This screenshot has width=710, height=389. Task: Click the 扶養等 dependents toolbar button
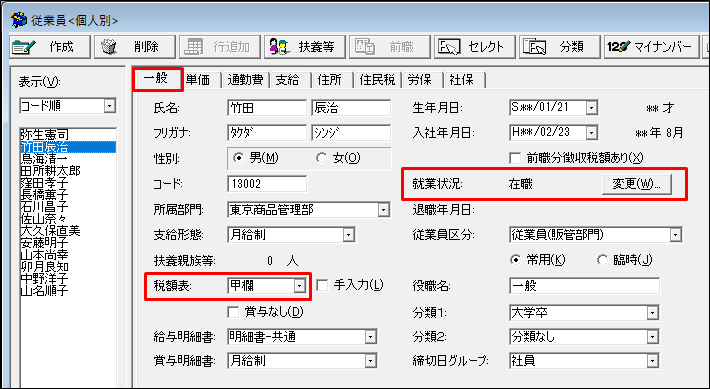[305, 47]
